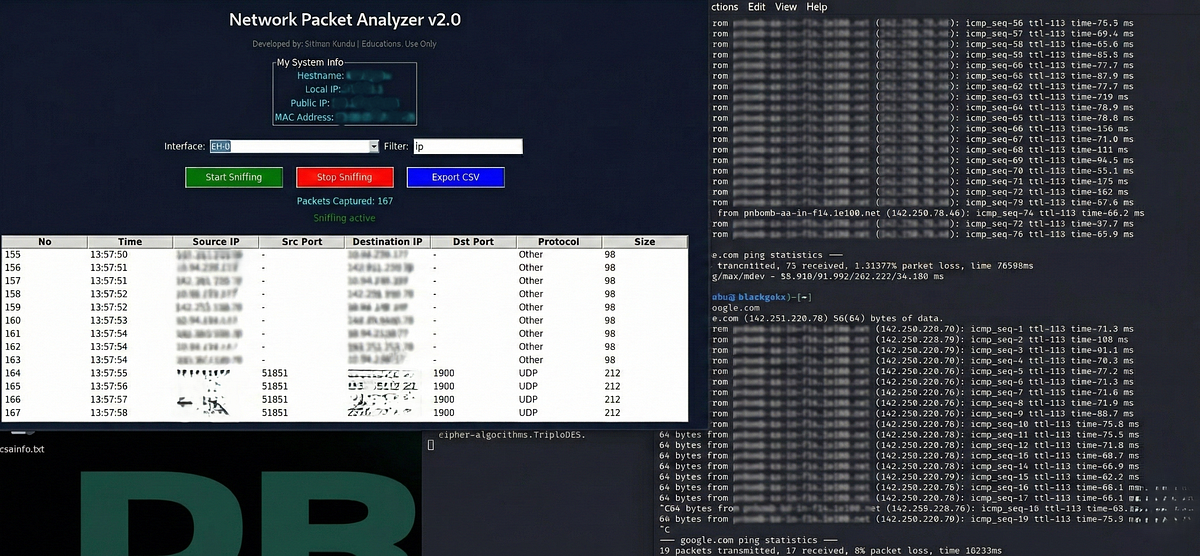
Task: Click the time cell 13:57:50
Action: pyautogui.click(x=108, y=255)
